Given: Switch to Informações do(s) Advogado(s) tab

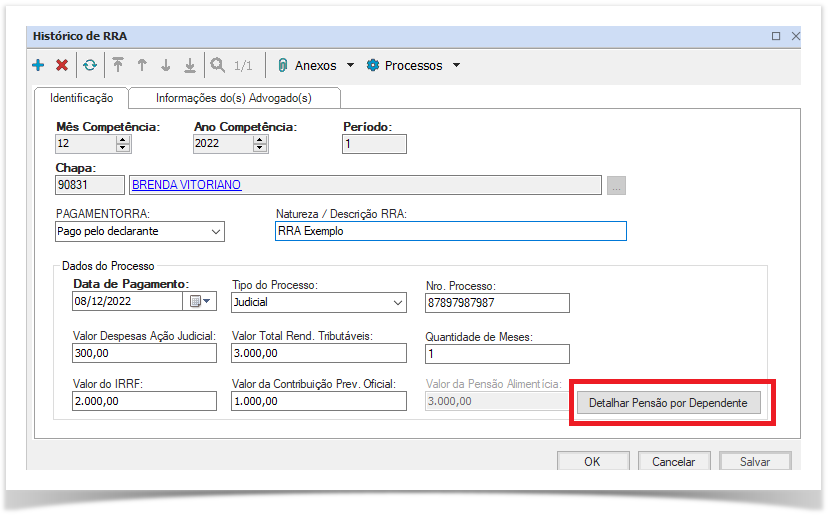Looking at the screenshot, I should pyautogui.click(x=234, y=98).
